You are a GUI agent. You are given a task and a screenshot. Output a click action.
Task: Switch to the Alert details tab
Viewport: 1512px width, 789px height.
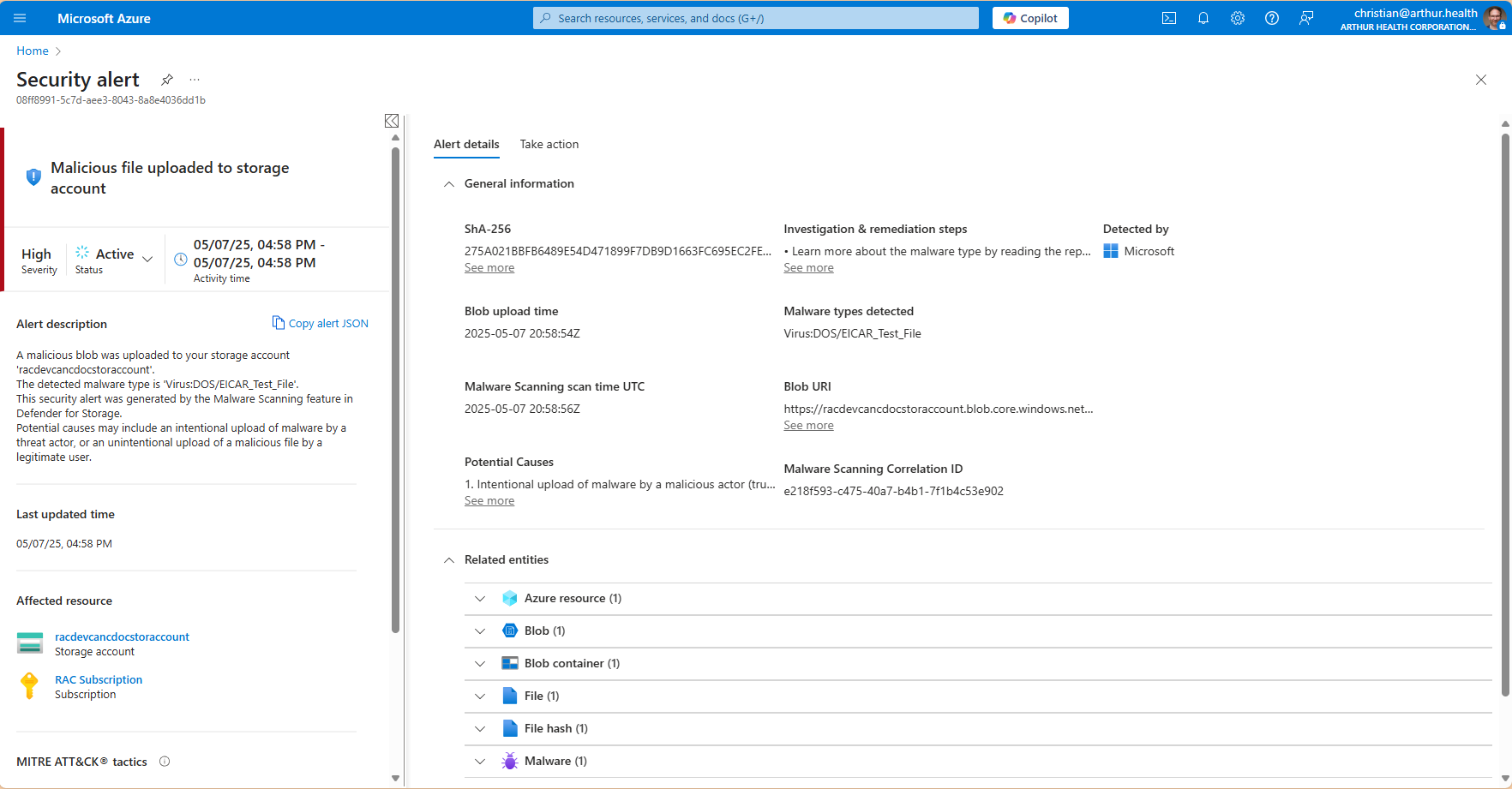point(466,144)
